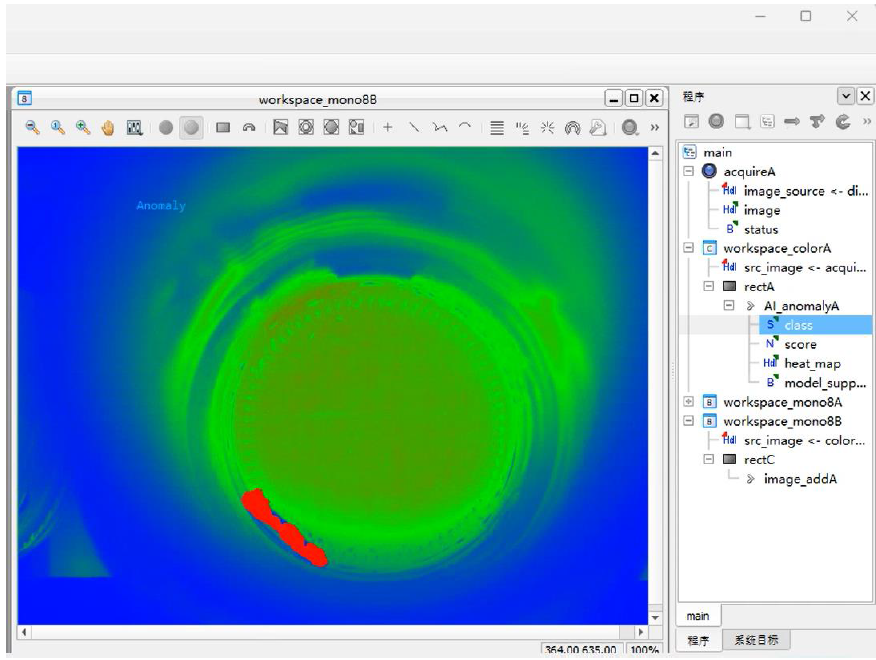The height and width of the screenshot is (660, 876).
Task: Switch to the 系统目标 tab
Action: pyautogui.click(x=756, y=640)
